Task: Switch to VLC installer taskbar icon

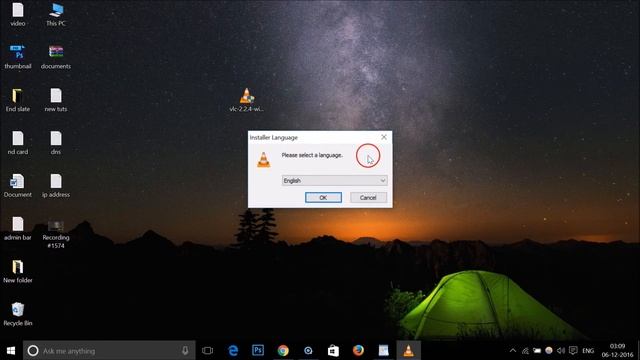Action: (x=408, y=351)
